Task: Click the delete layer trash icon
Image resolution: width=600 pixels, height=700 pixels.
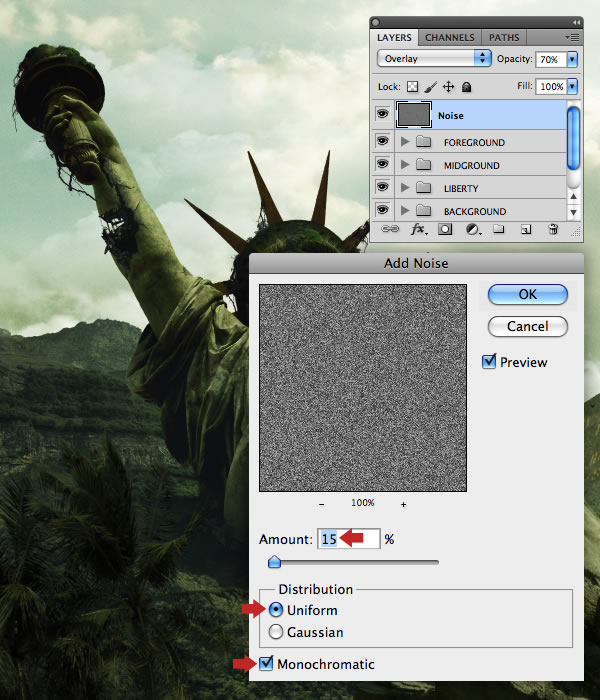Action: [553, 229]
